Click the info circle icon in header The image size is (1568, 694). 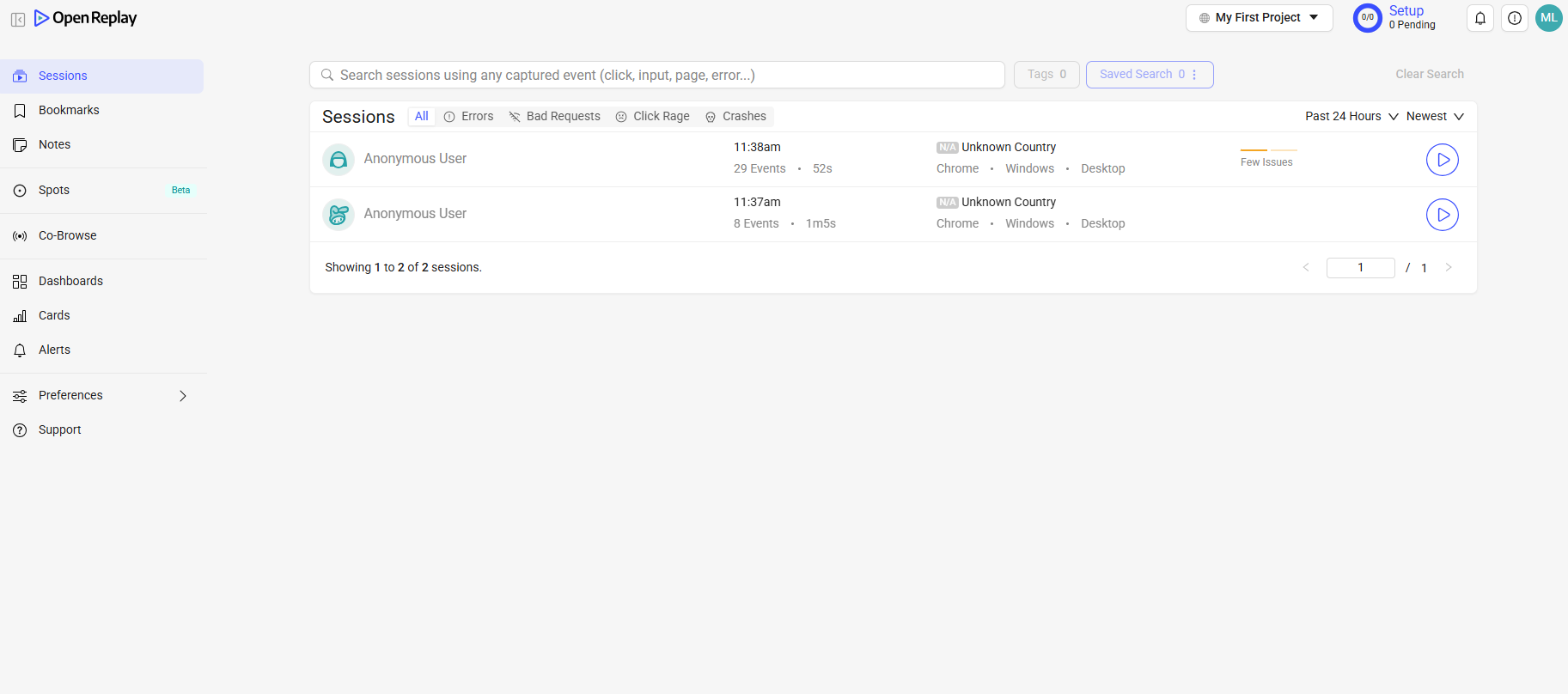(1514, 18)
